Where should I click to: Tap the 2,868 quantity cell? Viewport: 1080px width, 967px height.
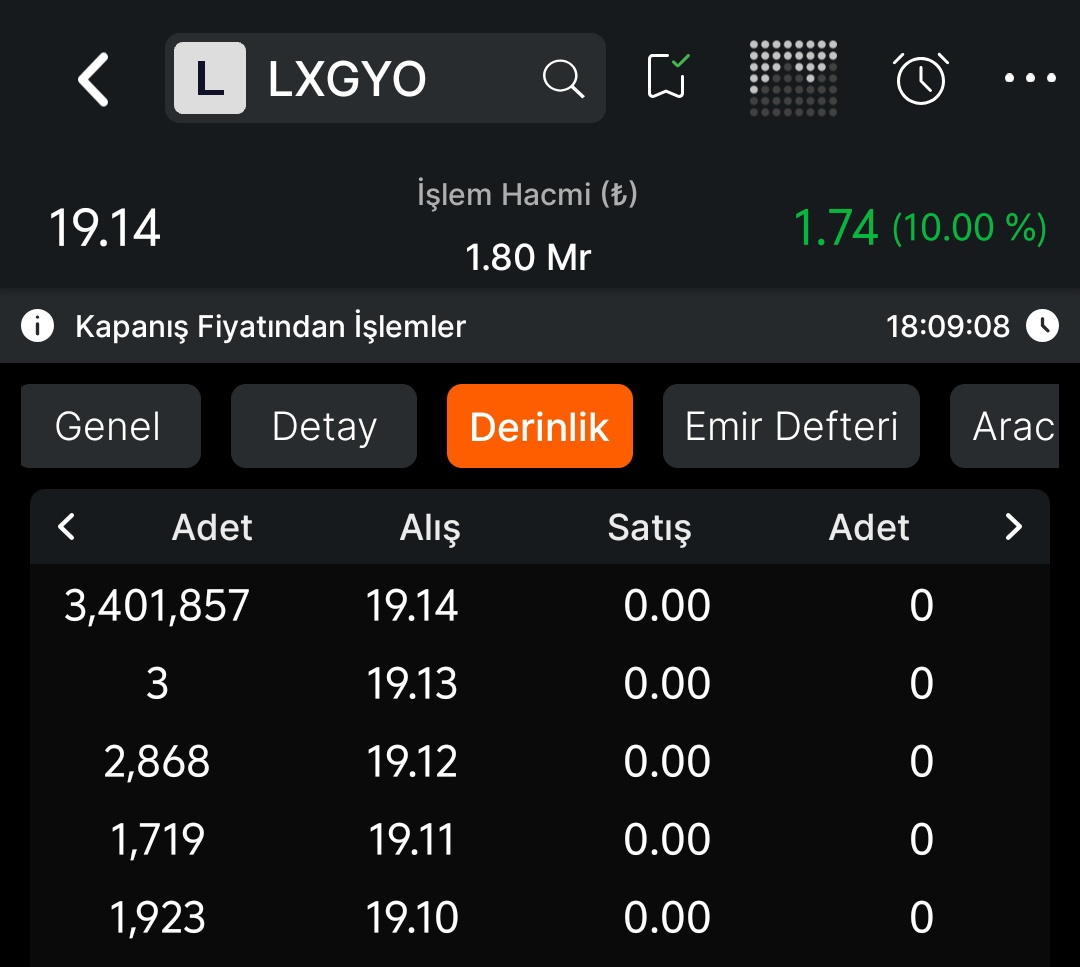[156, 762]
